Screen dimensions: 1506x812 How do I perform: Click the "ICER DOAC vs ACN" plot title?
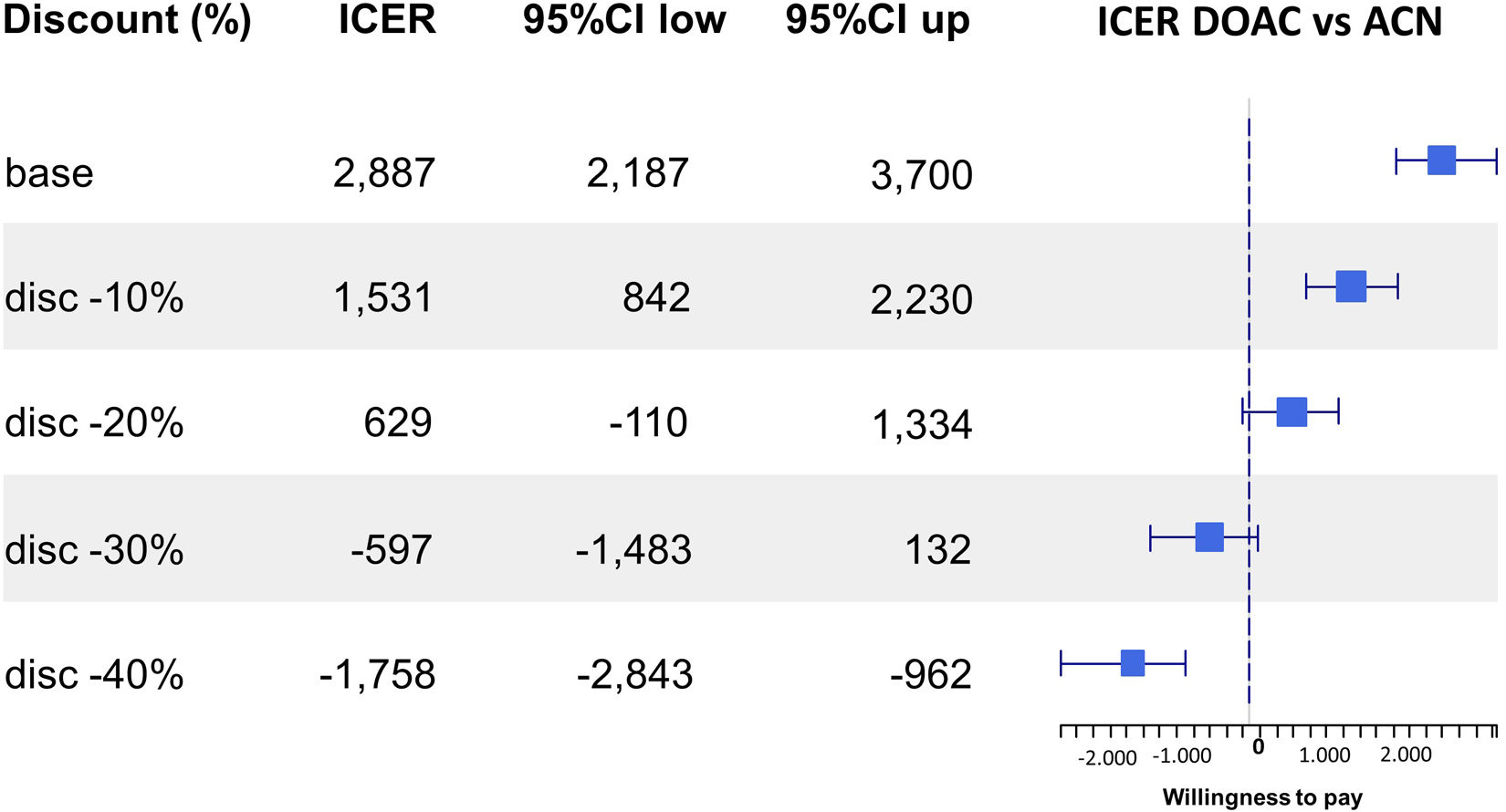pyautogui.click(x=1270, y=22)
